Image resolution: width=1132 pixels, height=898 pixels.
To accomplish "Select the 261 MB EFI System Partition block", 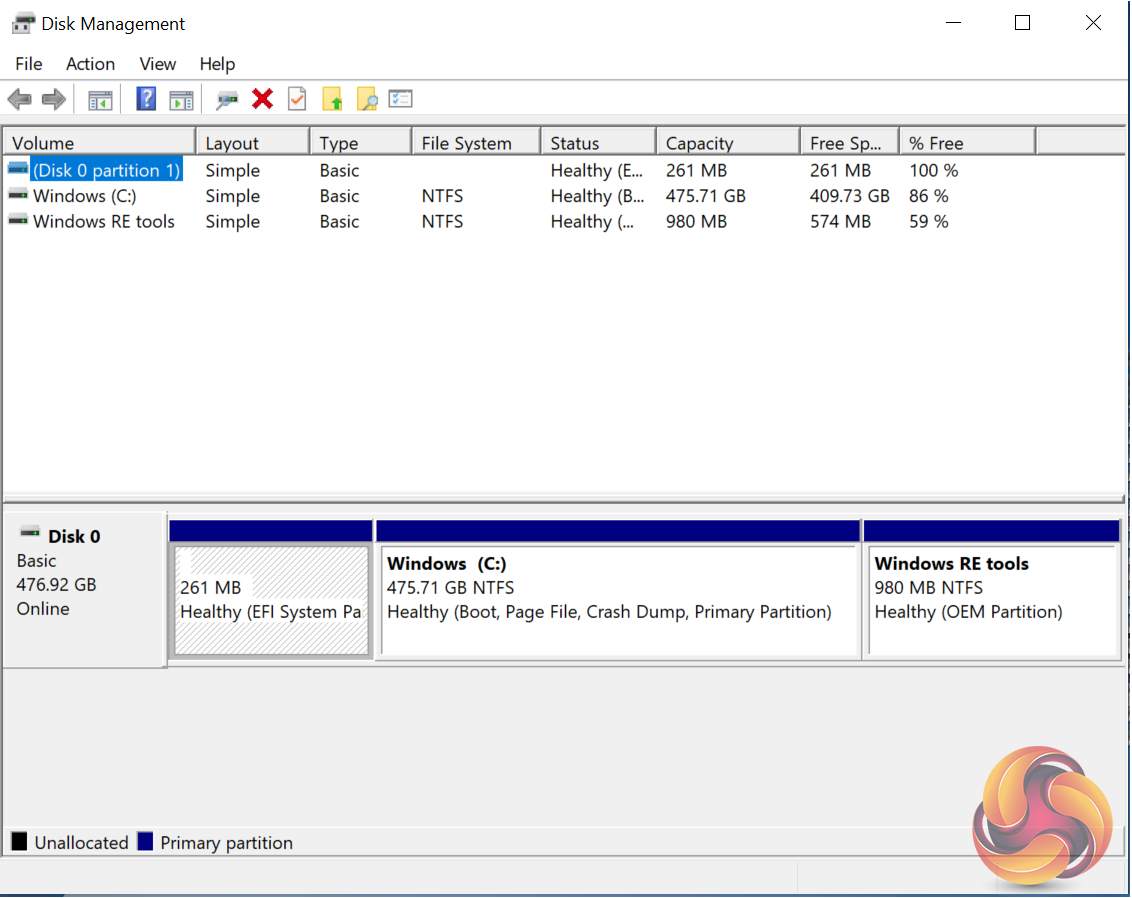I will [x=271, y=600].
